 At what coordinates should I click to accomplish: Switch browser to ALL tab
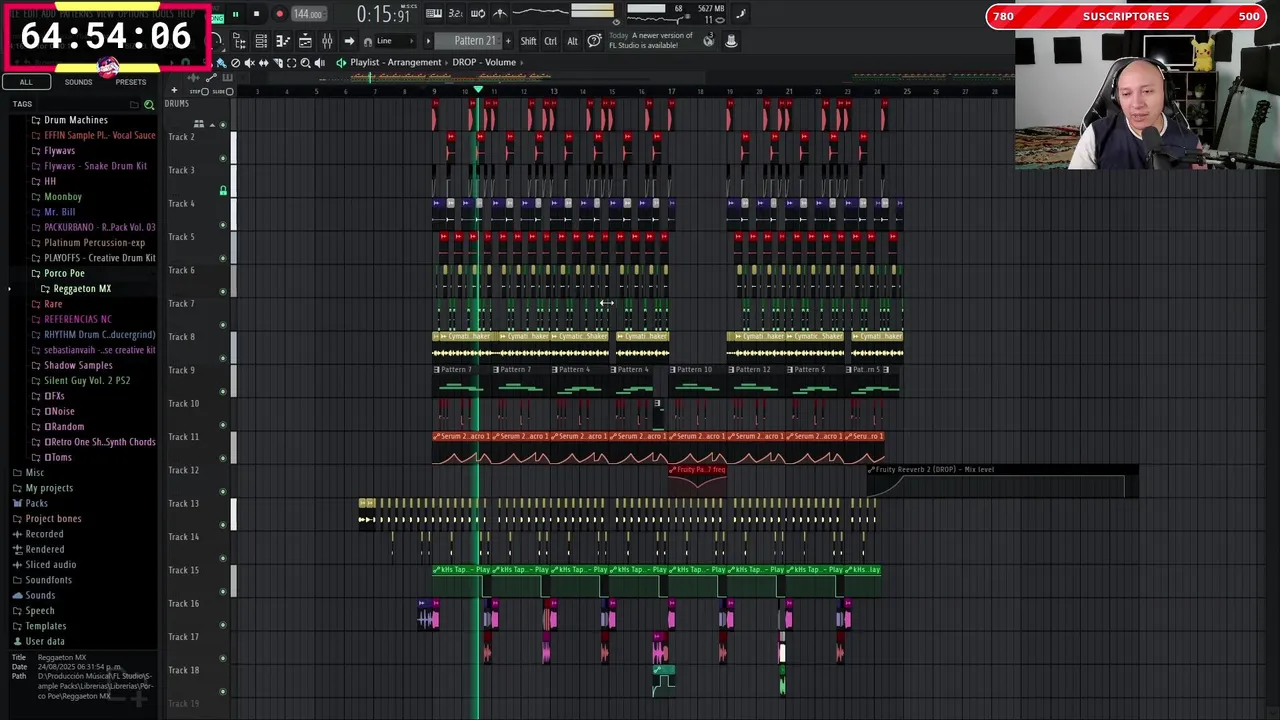click(x=26, y=82)
